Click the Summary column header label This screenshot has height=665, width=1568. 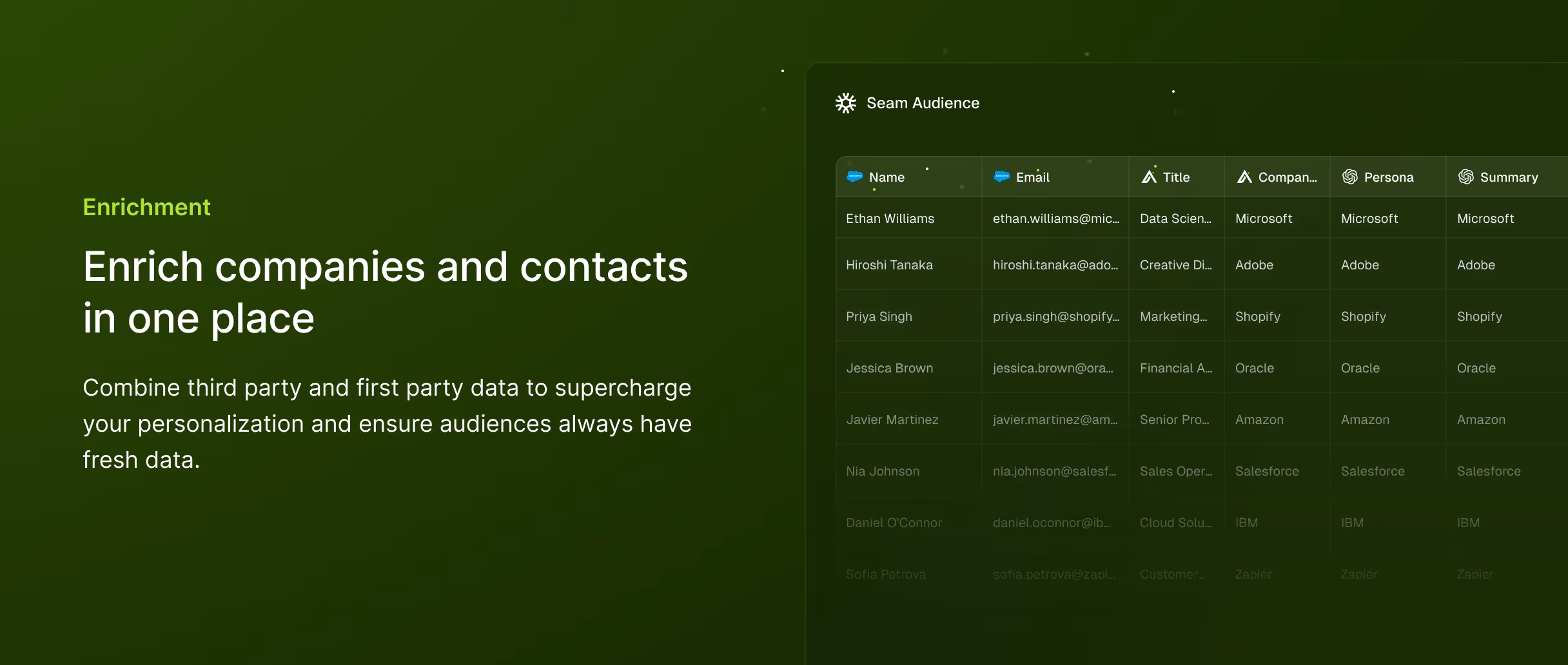pos(1509,177)
